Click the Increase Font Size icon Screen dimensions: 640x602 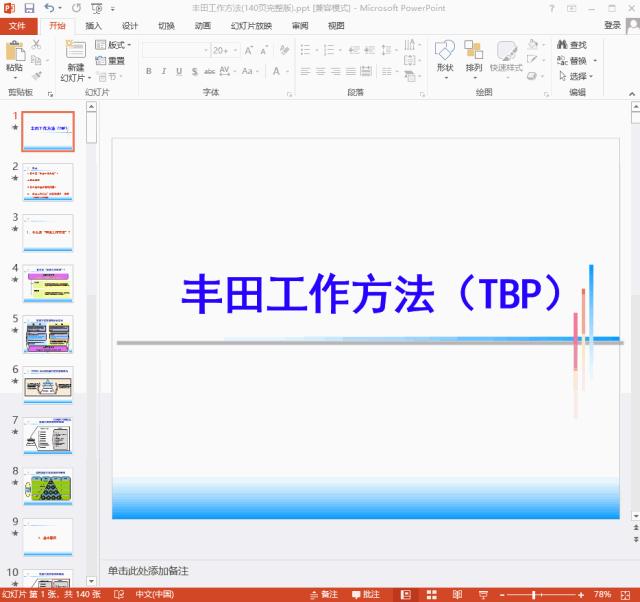coord(249,50)
